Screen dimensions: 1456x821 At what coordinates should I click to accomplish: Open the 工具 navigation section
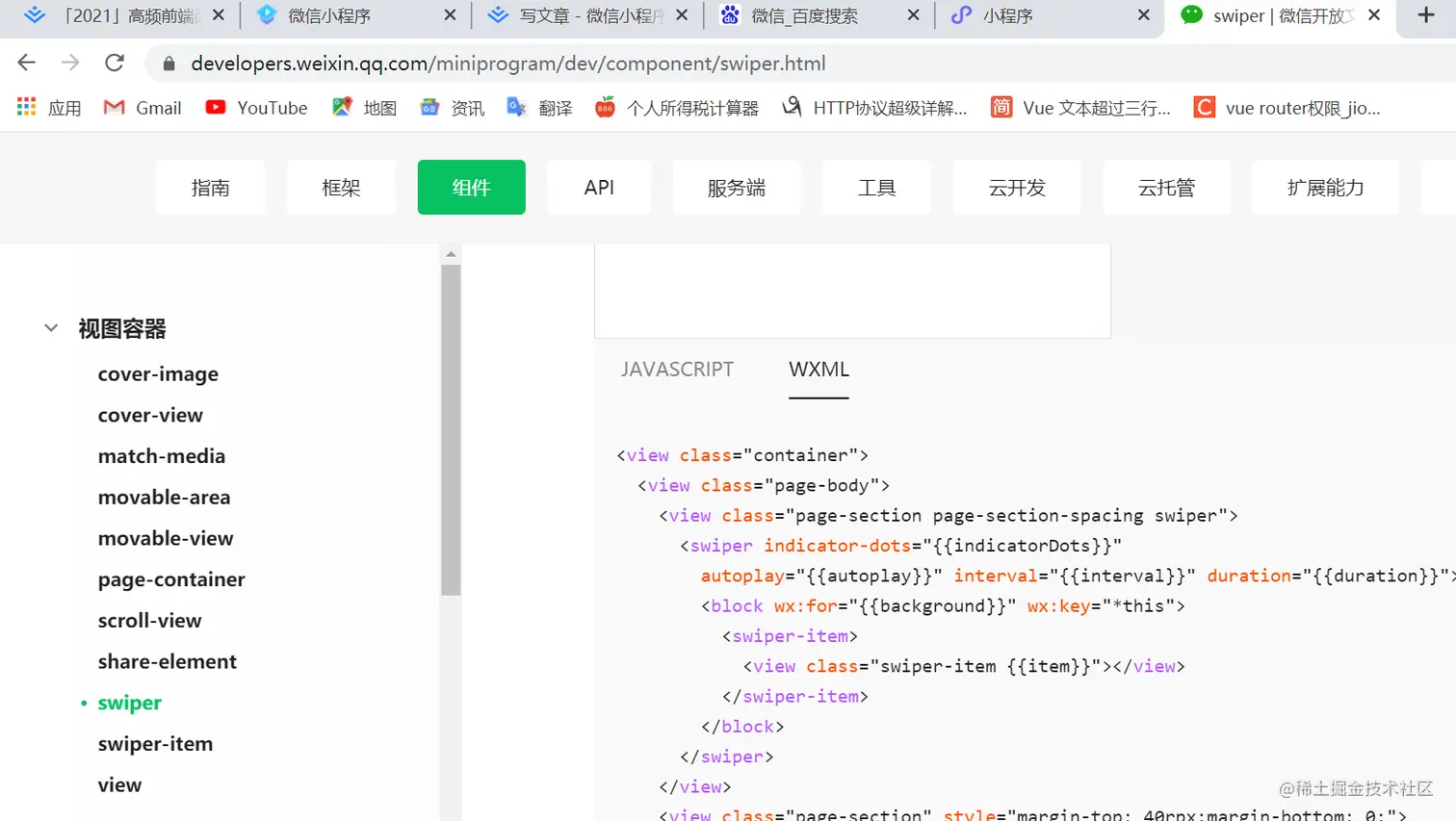click(x=876, y=187)
